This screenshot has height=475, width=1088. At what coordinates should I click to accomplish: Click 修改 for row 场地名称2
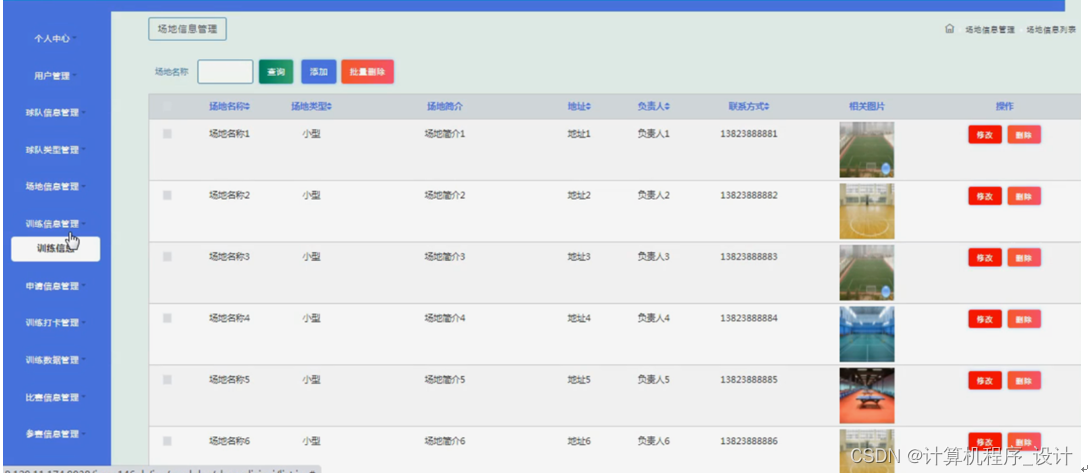(x=985, y=196)
